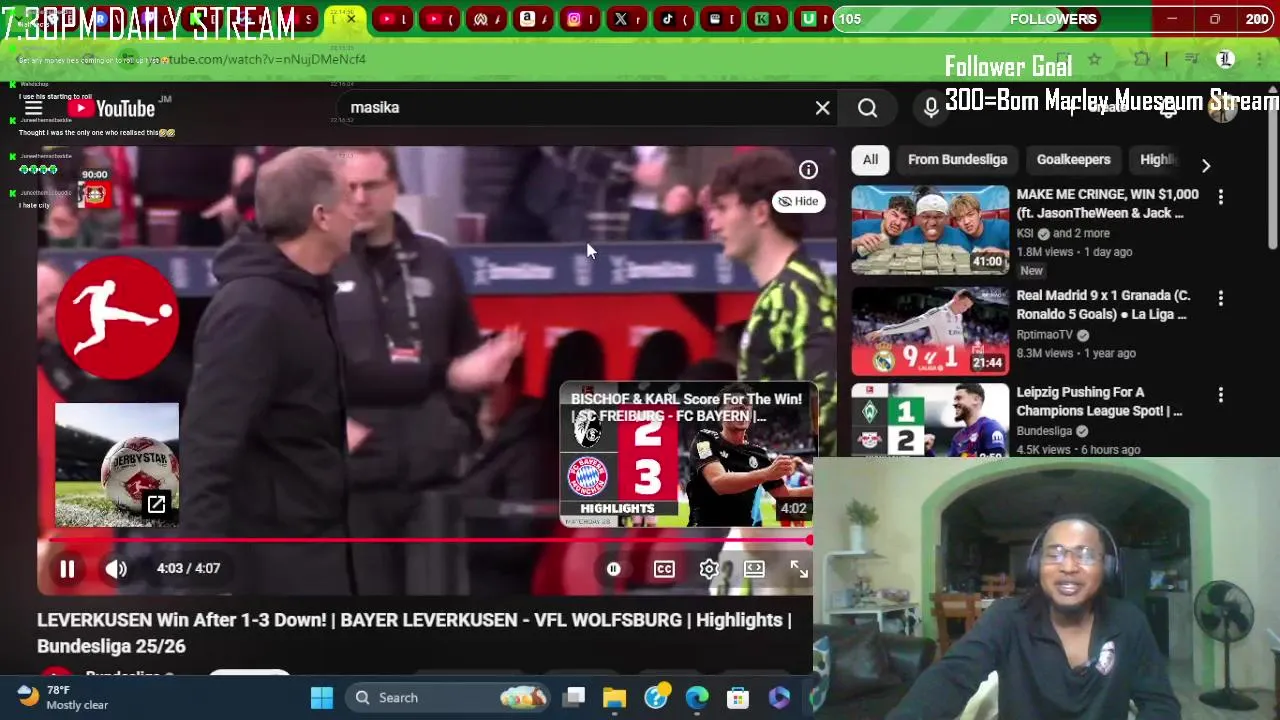The width and height of the screenshot is (1280, 720).
Task: Mute the video with speaker icon
Action: [x=116, y=569]
